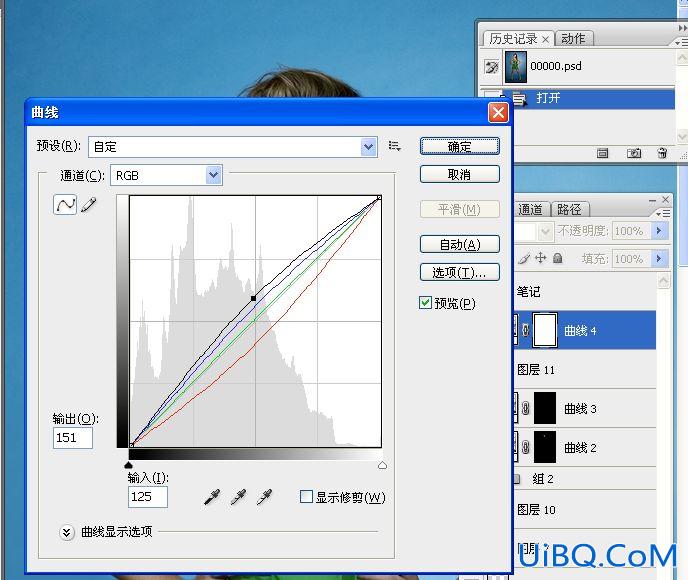The height and width of the screenshot is (580, 688).
Task: Open the preset options menu icon
Action: [394, 146]
